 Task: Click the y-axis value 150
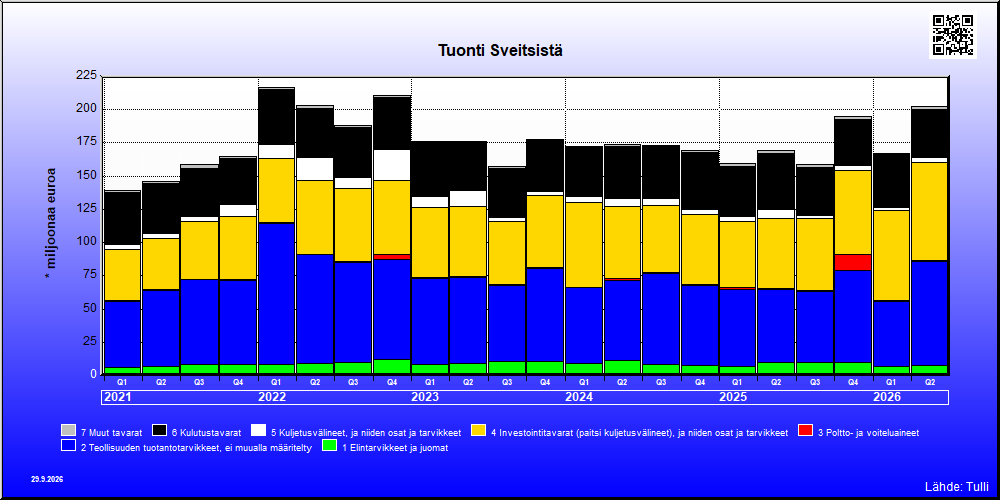(x=85, y=175)
